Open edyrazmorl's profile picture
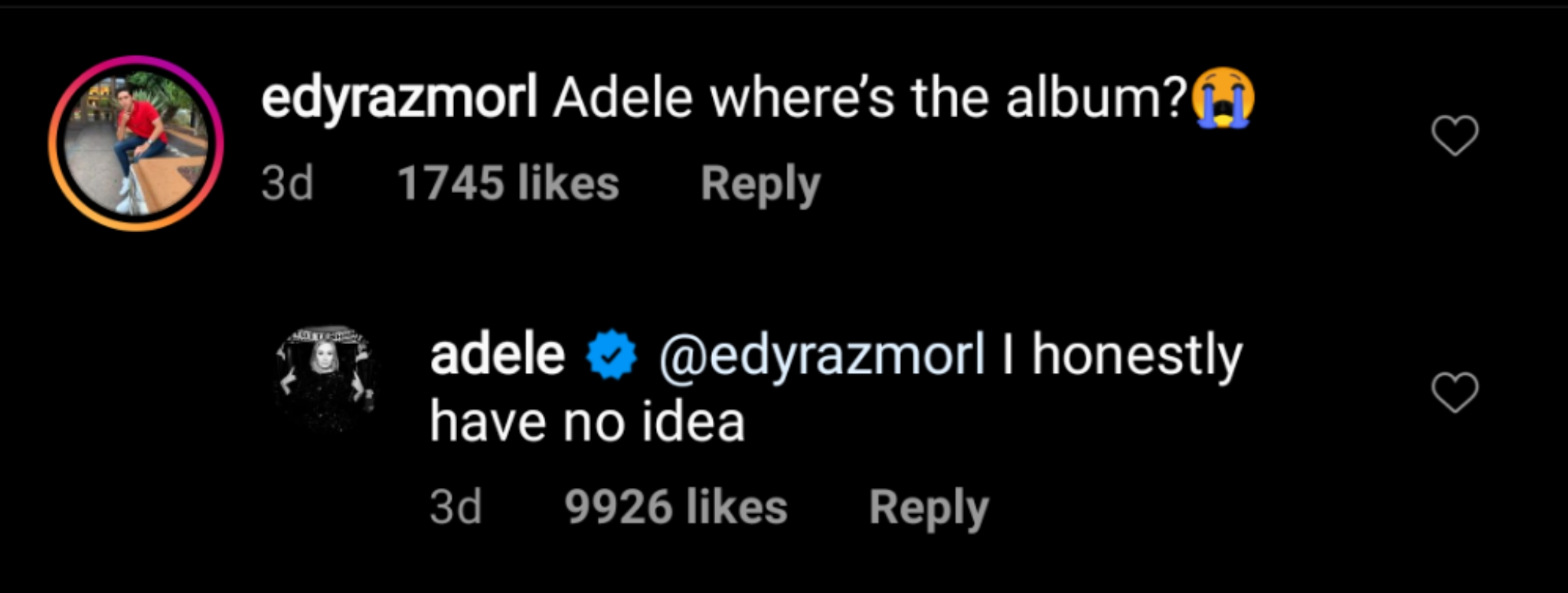Image resolution: width=1568 pixels, height=593 pixels. click(x=136, y=143)
